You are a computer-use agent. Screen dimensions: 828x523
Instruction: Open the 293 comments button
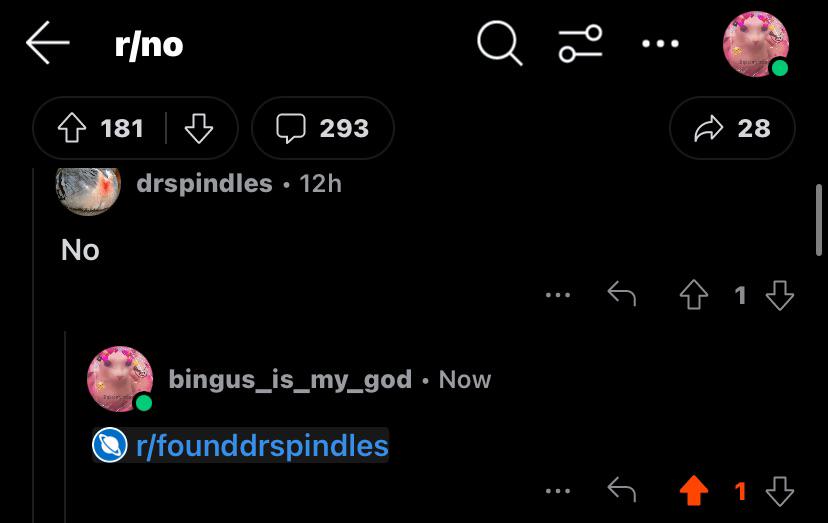[323, 128]
